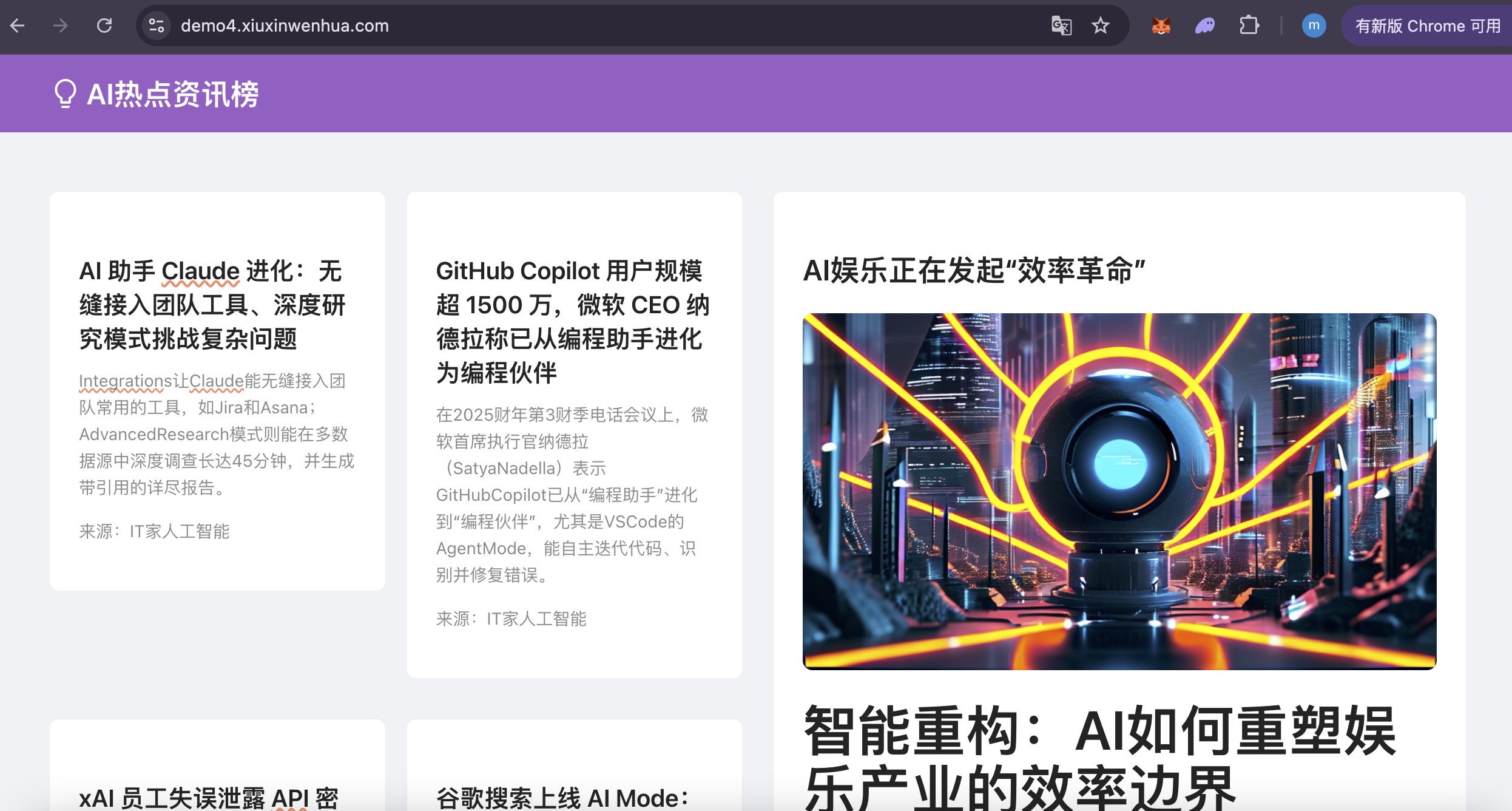The height and width of the screenshot is (811, 1512).
Task: Open the purple ghost extension icon
Action: coord(1205,25)
